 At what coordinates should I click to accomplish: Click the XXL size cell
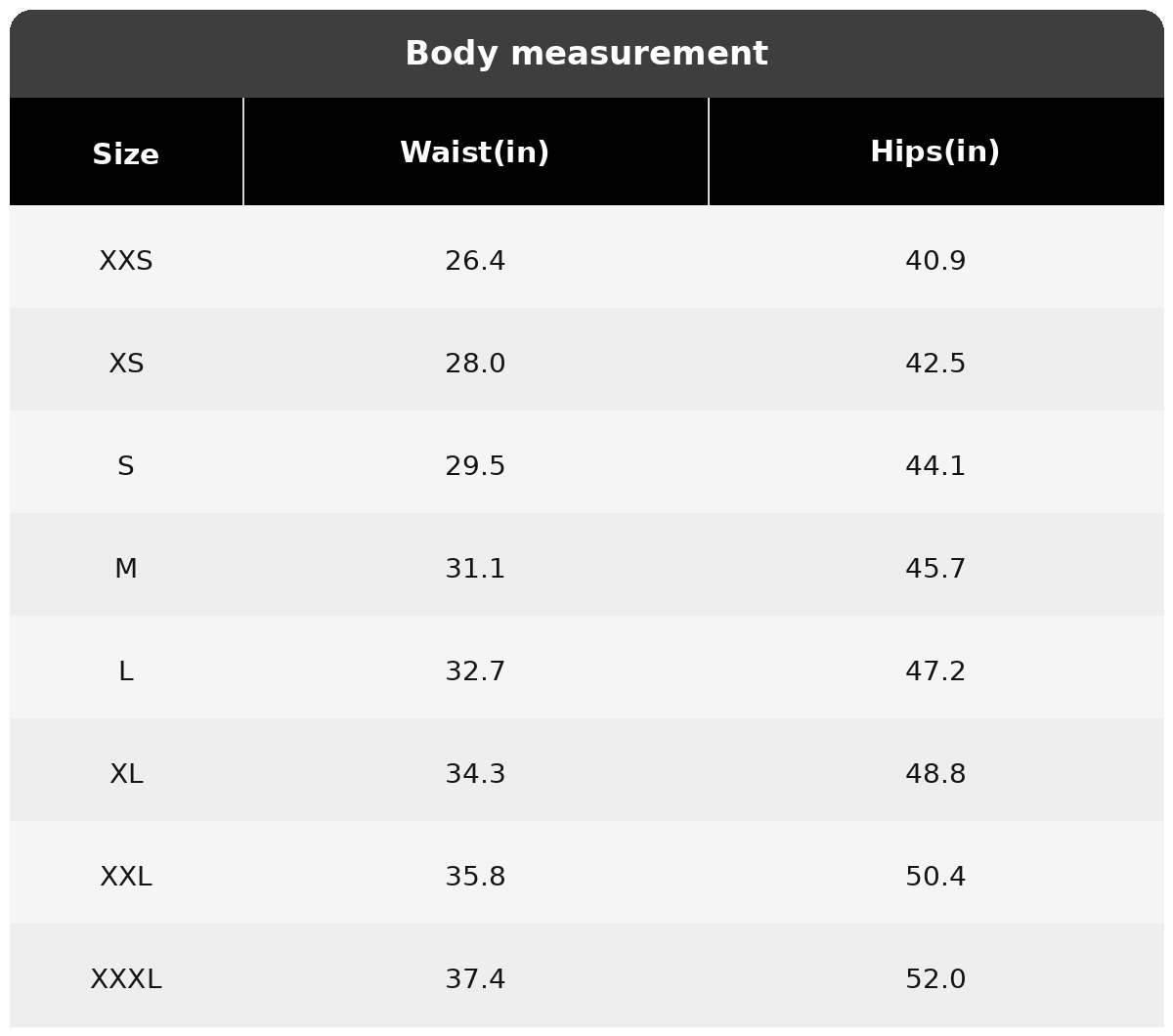coord(126,877)
